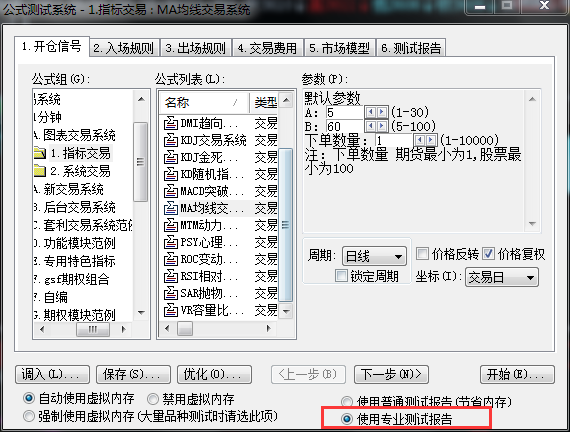This screenshot has width=570, height=432.
Task: Click folder icon of 1. 指标交易
Action: 40,153
